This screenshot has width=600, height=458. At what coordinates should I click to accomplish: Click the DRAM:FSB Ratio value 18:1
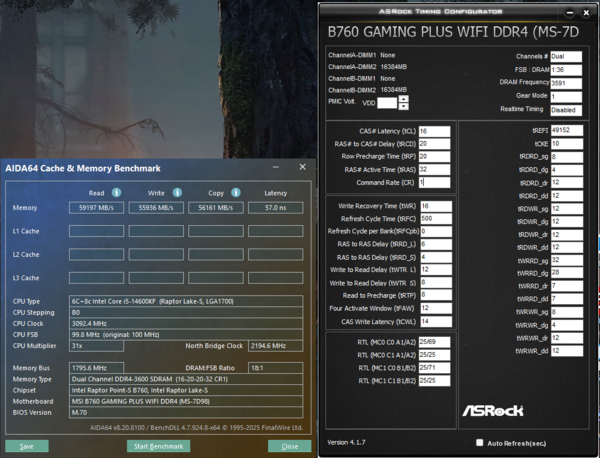point(276,368)
